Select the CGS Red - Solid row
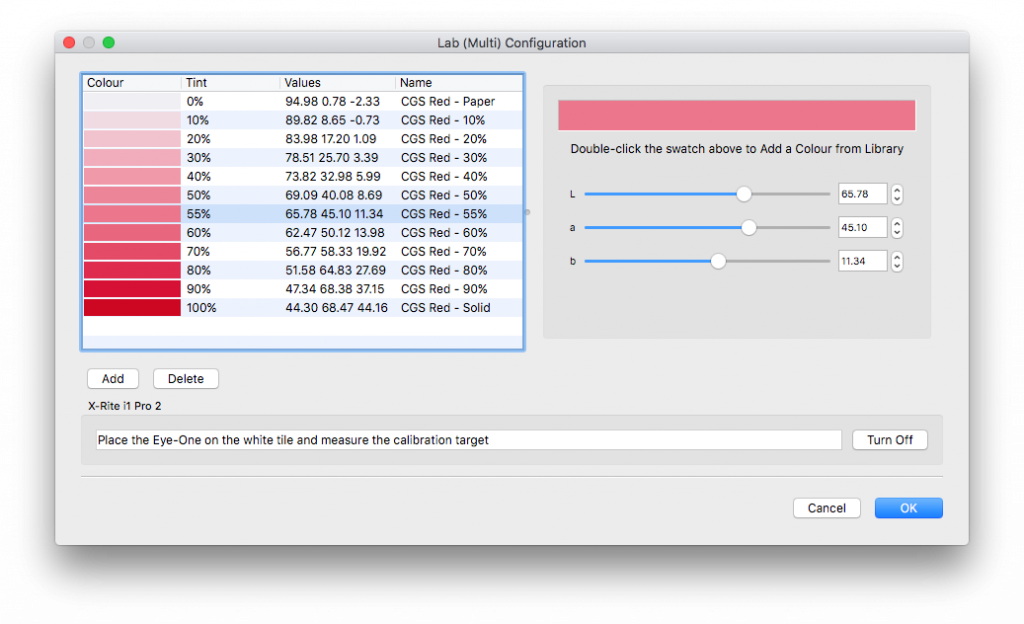Image resolution: width=1024 pixels, height=624 pixels. (300, 308)
